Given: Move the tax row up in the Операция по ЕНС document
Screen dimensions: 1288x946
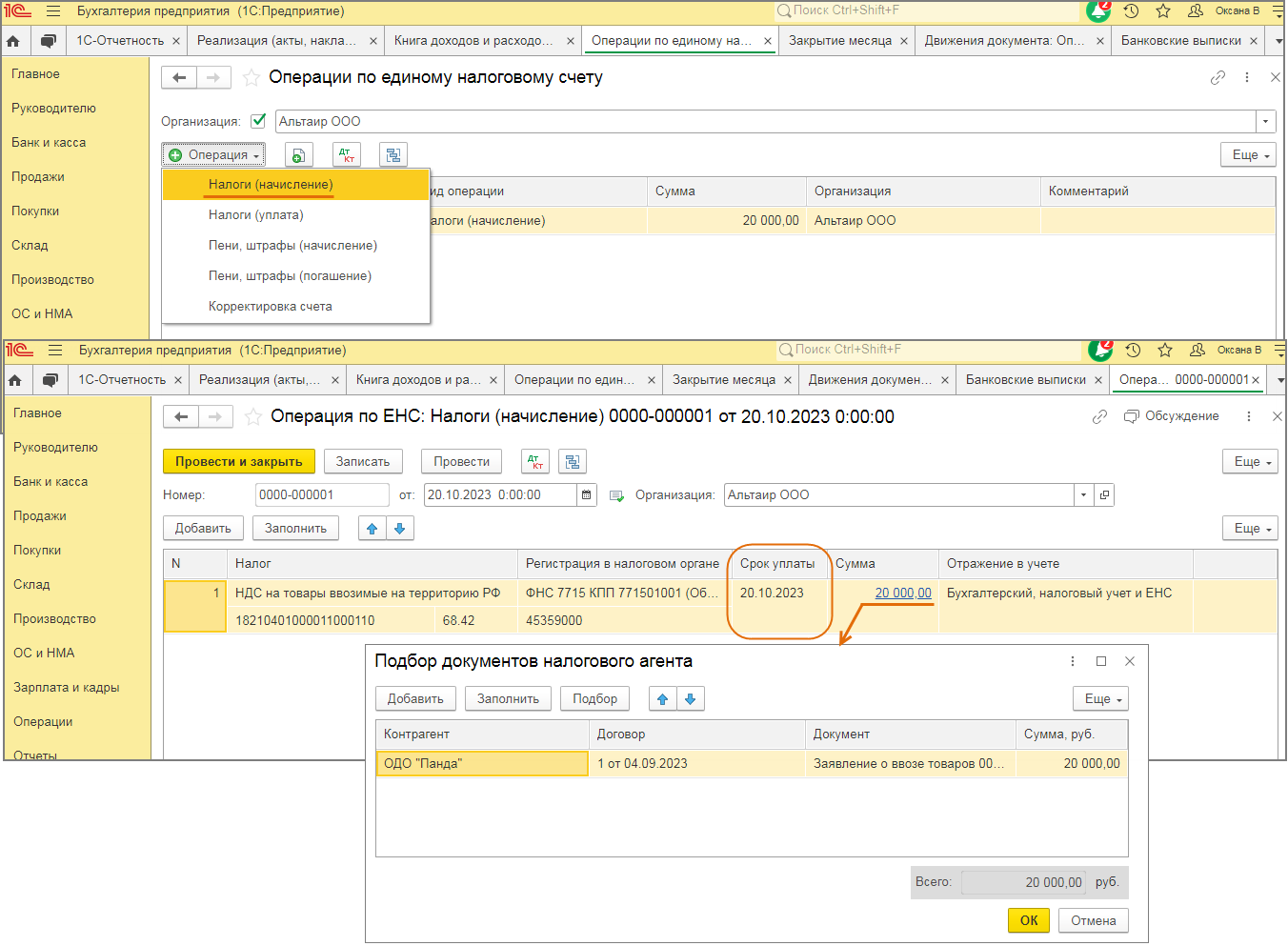Looking at the screenshot, I should [372, 529].
